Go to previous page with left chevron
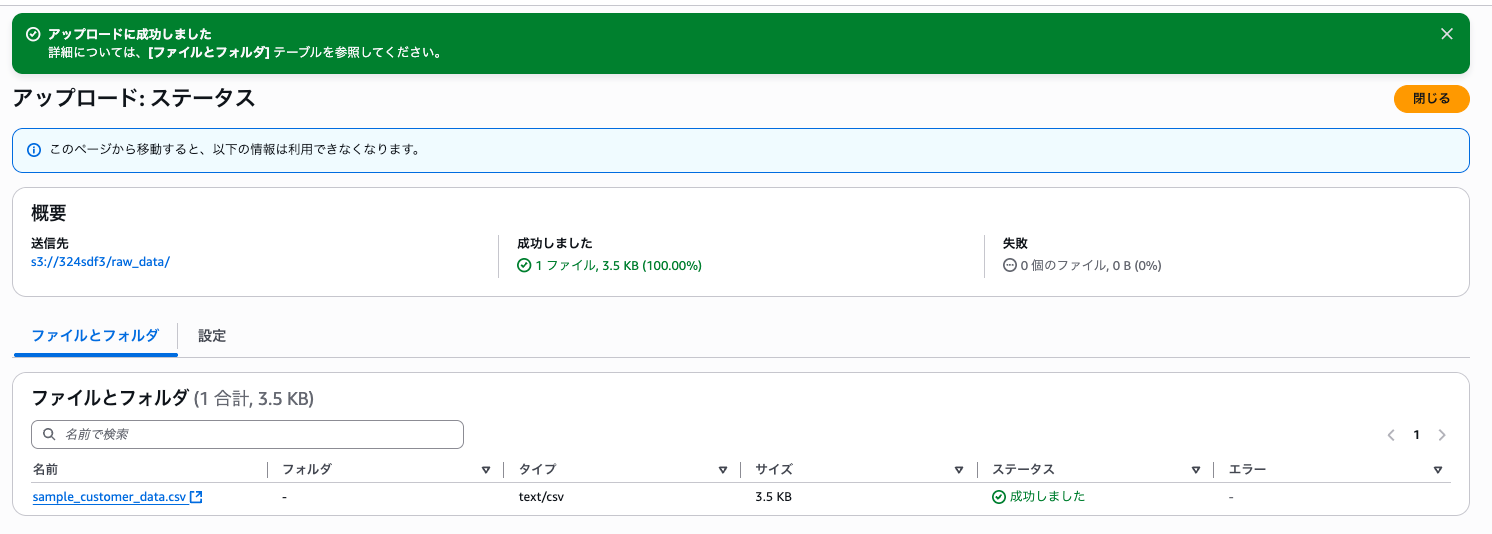 pyautogui.click(x=1391, y=435)
